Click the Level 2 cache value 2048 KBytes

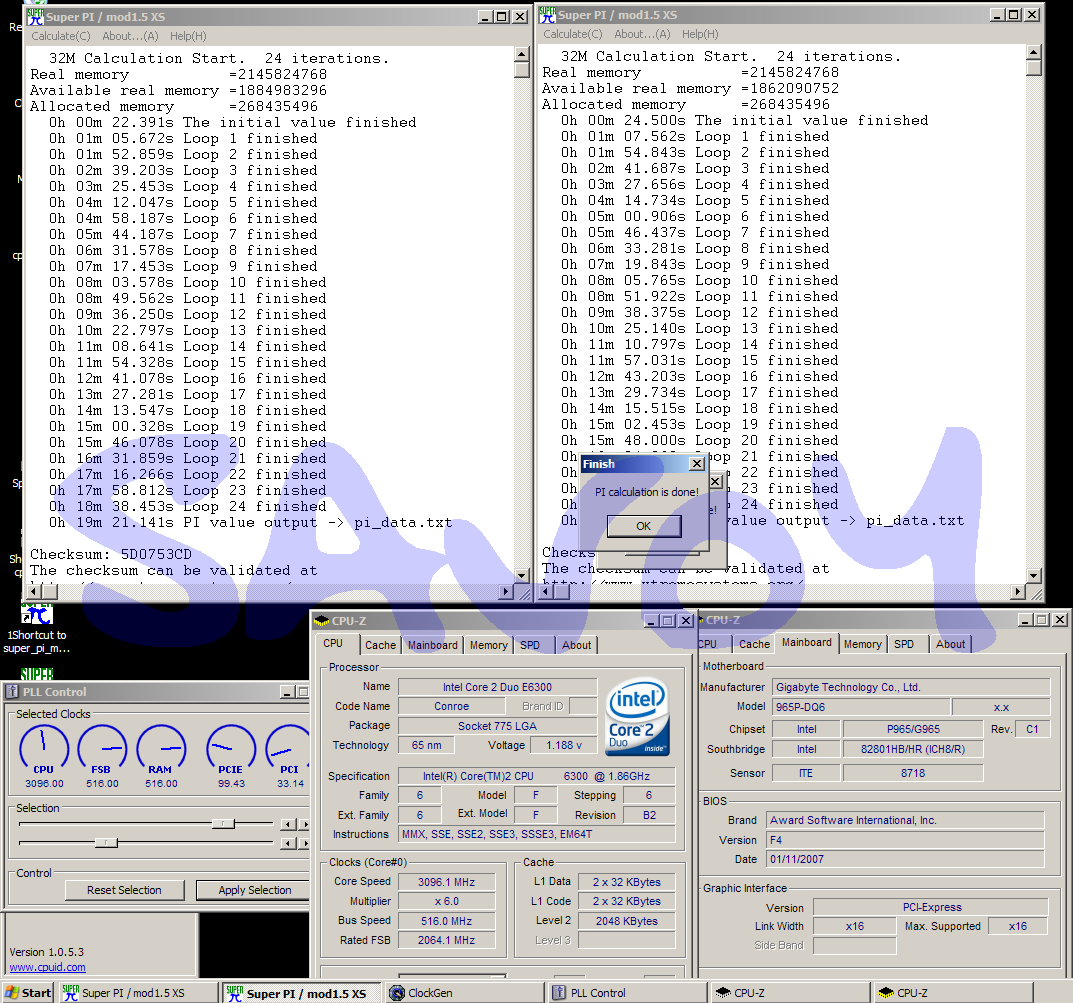point(627,922)
